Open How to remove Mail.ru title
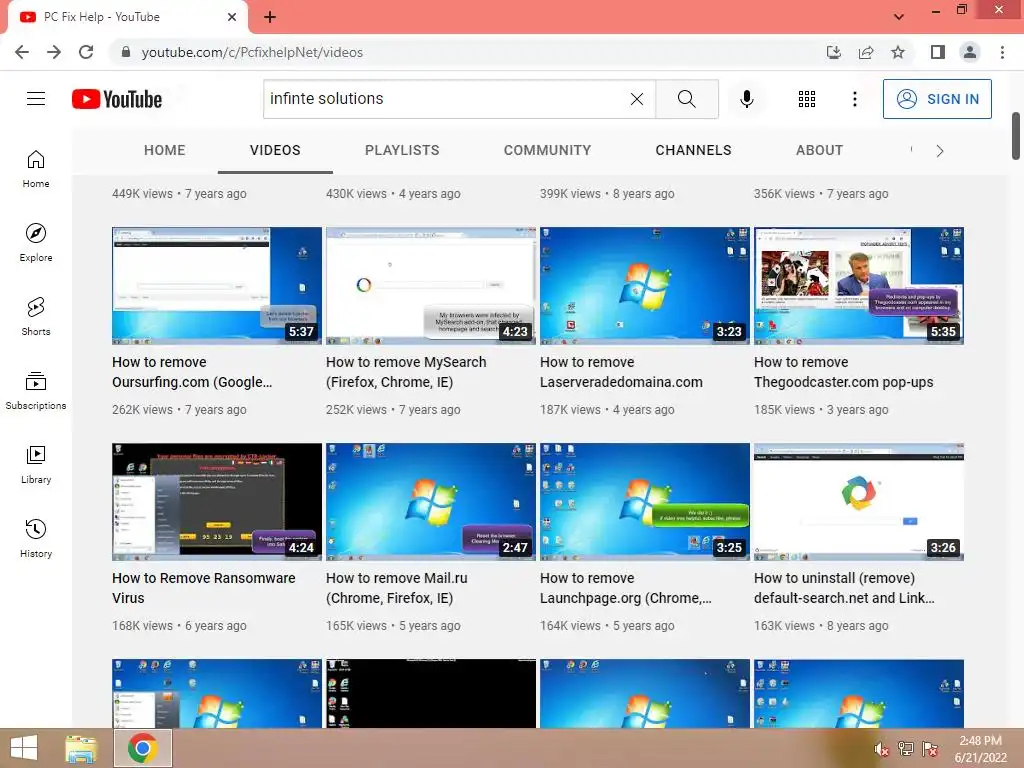This screenshot has height=768, width=1024. (396, 588)
